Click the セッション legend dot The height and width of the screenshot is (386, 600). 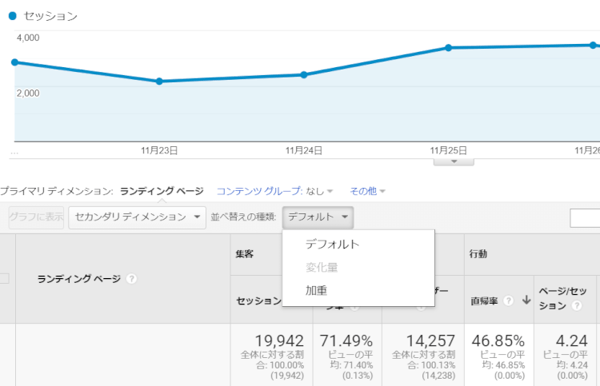click(13, 16)
